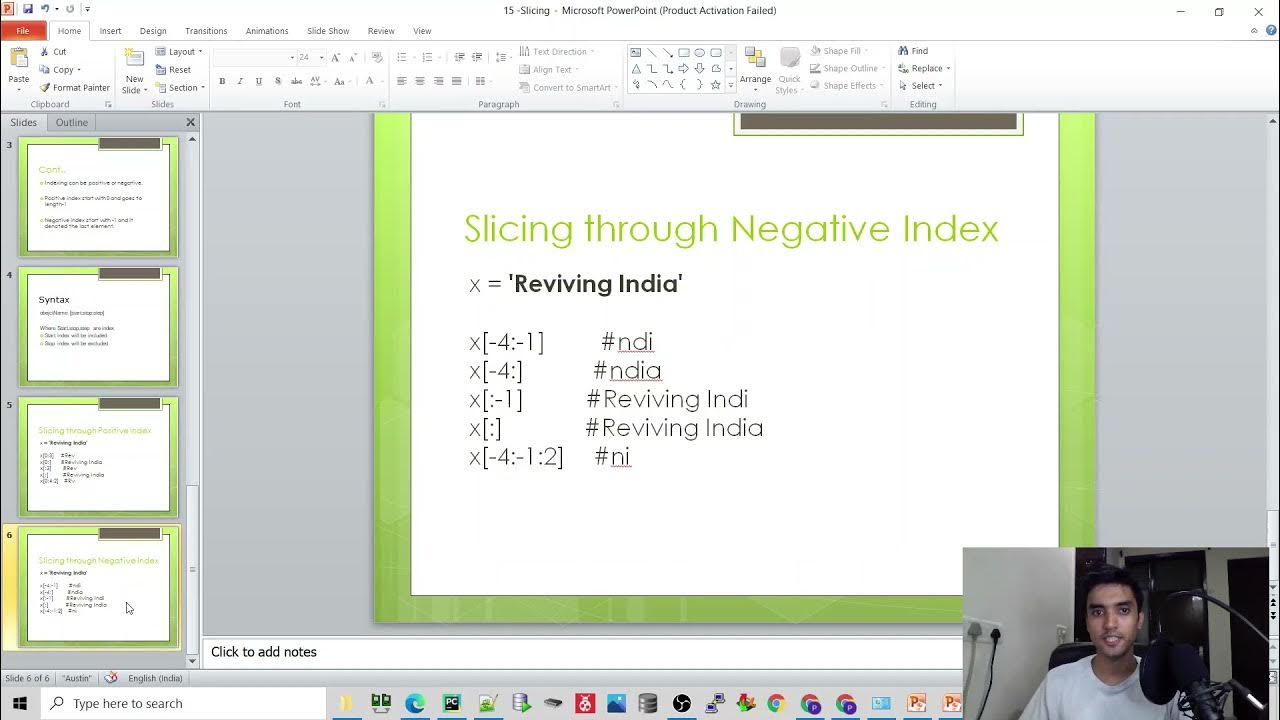Click the Paste clipboard icon
This screenshot has height=720, width=1280.
[18, 59]
